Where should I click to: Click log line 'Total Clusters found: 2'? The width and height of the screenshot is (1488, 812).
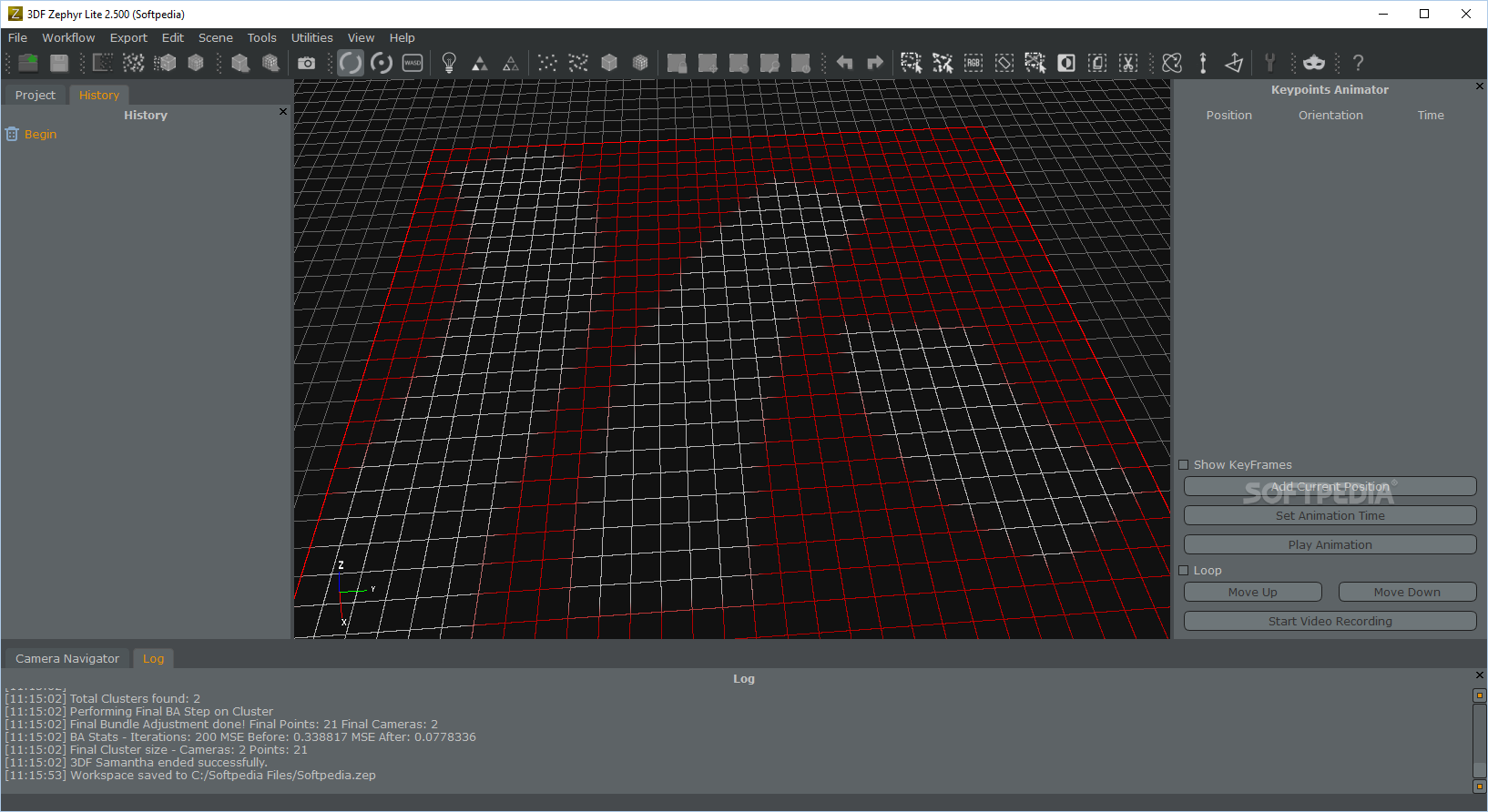click(x=103, y=699)
